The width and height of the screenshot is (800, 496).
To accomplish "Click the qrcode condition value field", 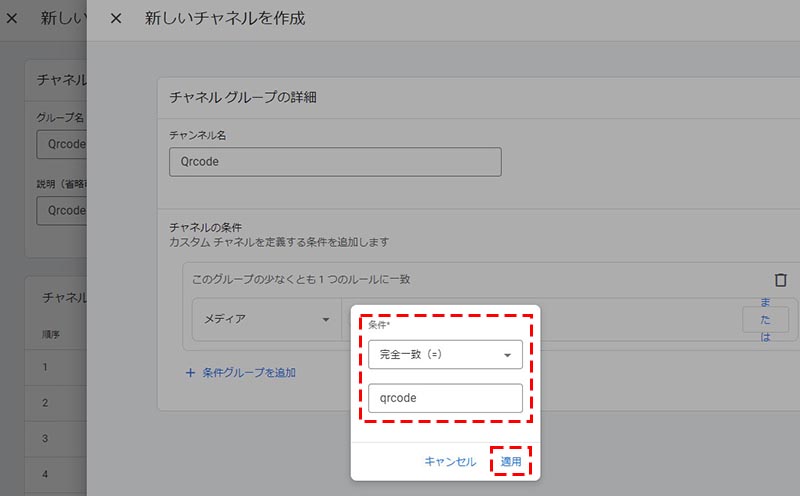I will click(445, 398).
